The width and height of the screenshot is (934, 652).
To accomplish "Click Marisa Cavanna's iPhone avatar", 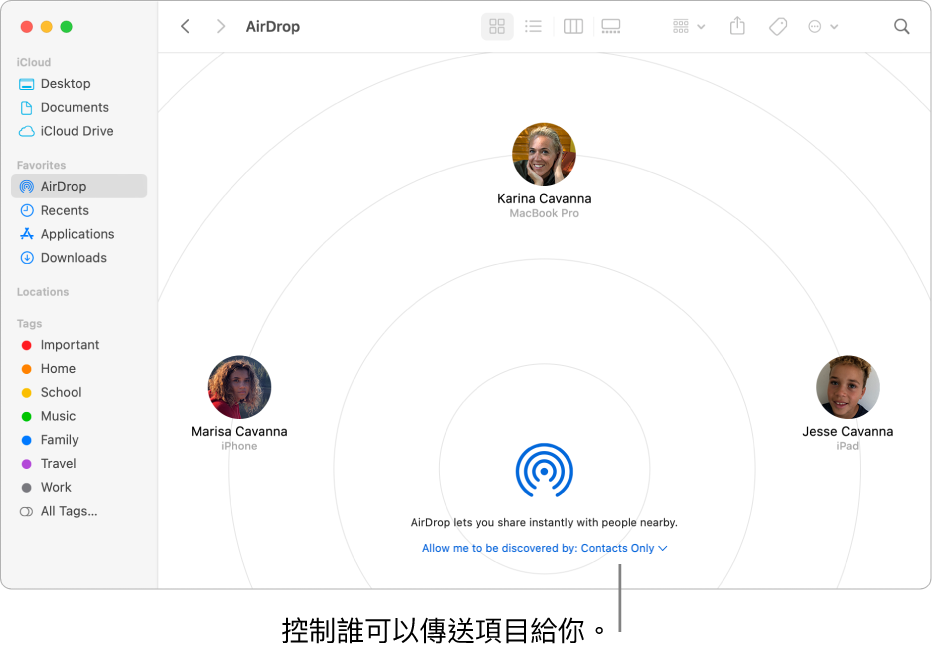I will pyautogui.click(x=239, y=387).
